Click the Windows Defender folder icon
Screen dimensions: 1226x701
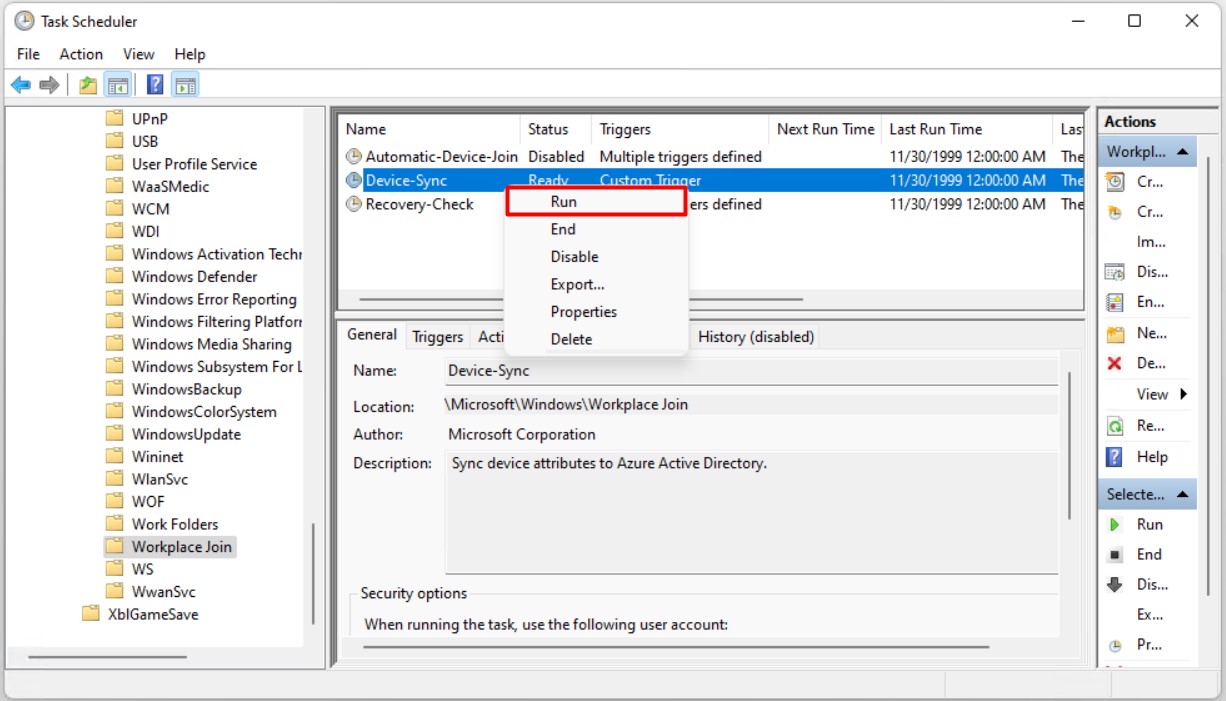point(115,276)
